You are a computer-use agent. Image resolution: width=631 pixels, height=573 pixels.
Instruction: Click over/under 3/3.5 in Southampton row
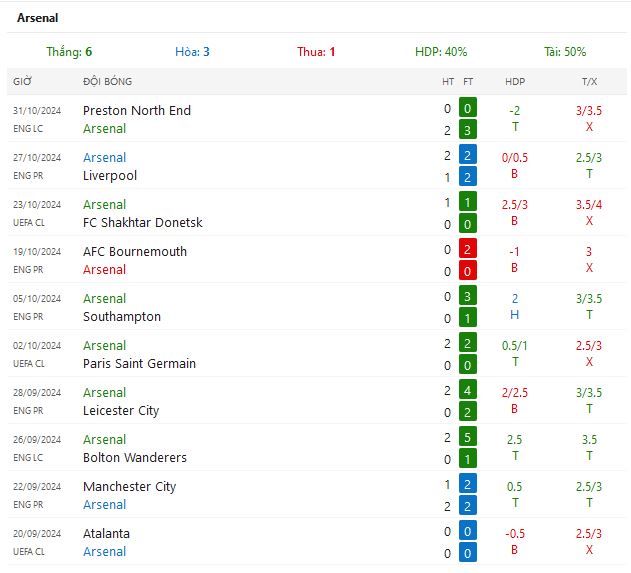(x=589, y=299)
